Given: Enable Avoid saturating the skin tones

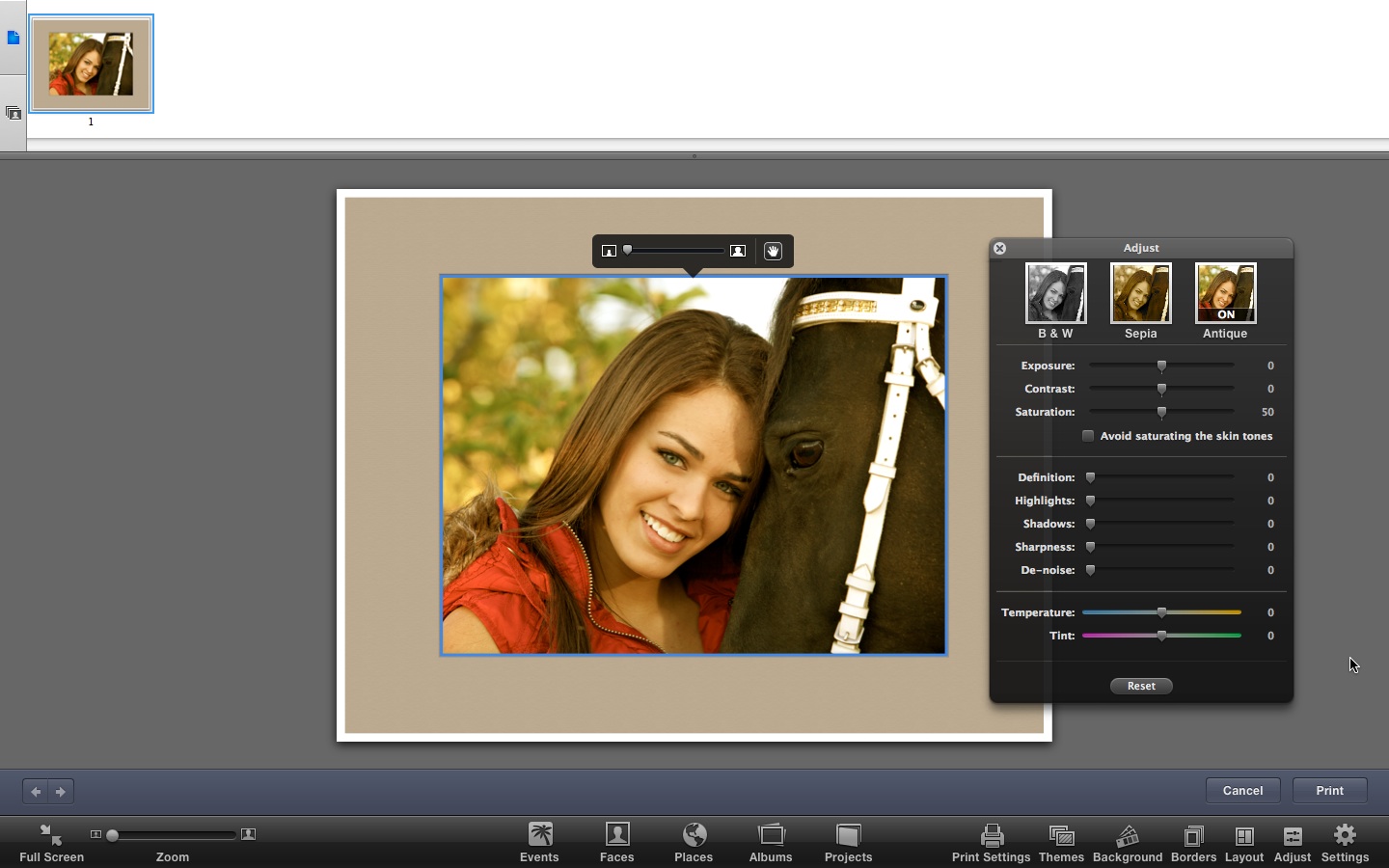Looking at the screenshot, I should coord(1088,436).
